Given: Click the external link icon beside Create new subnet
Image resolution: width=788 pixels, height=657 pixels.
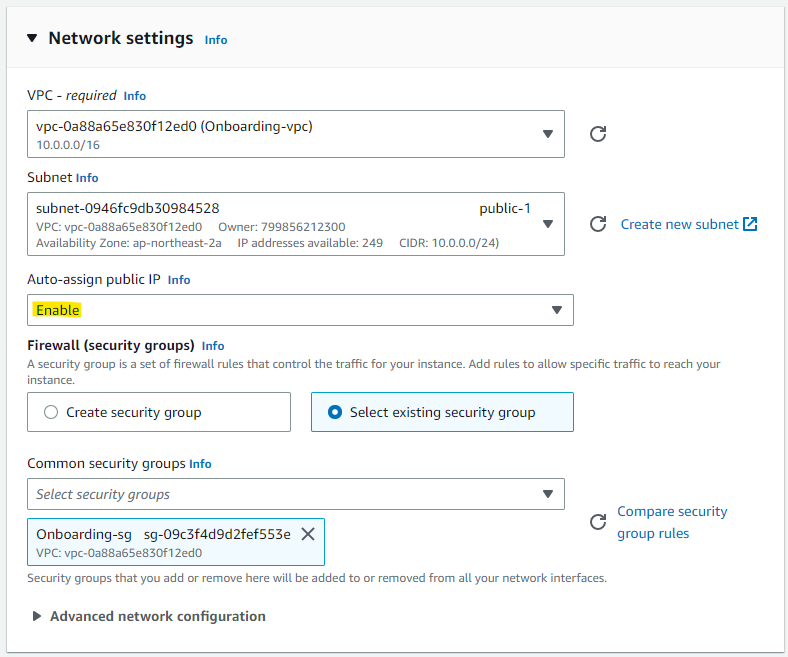Looking at the screenshot, I should [x=750, y=224].
